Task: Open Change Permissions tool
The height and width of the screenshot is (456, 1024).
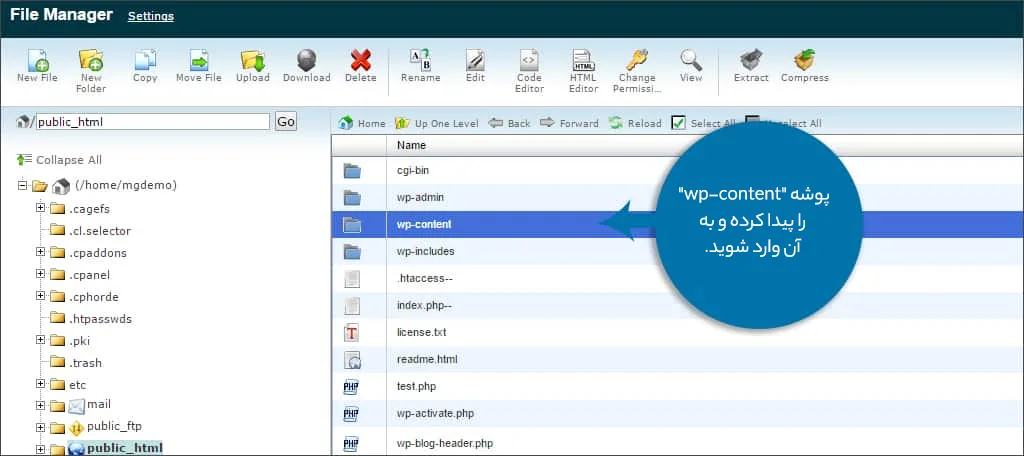Action: coord(637,71)
